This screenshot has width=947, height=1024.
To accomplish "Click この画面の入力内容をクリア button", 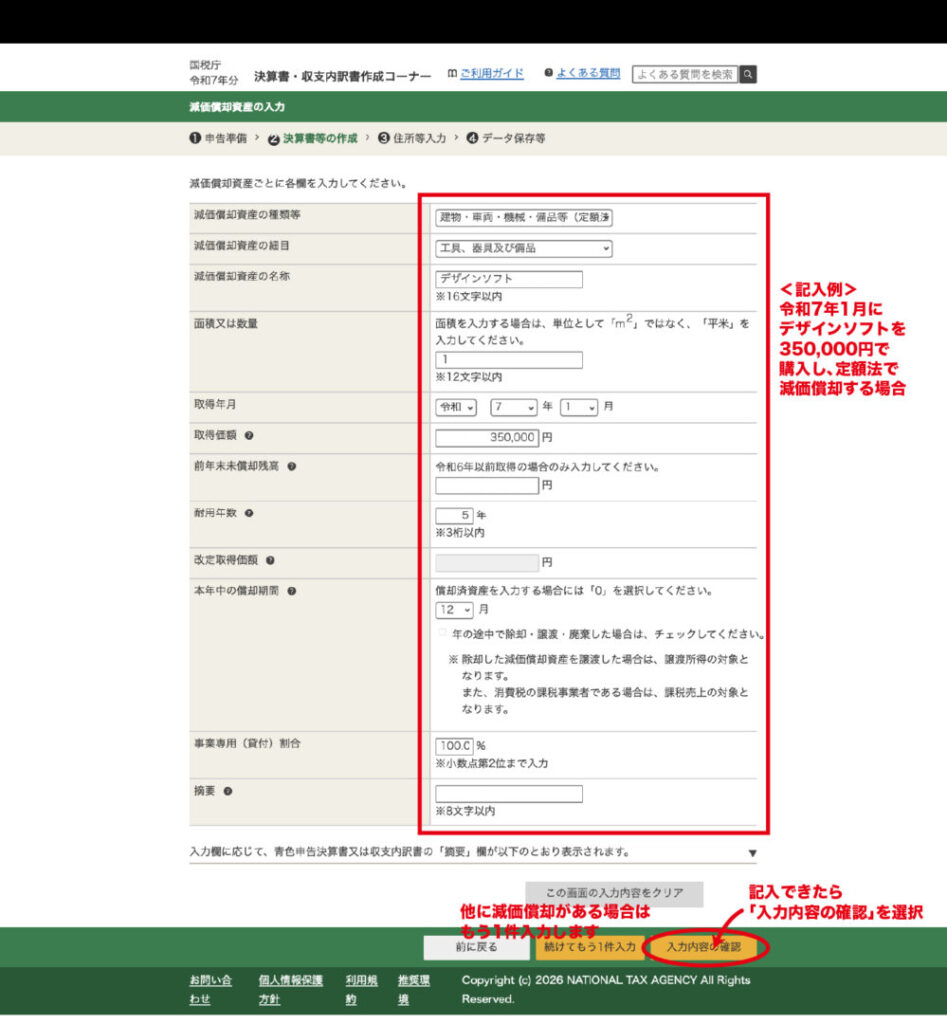I will 614,893.
